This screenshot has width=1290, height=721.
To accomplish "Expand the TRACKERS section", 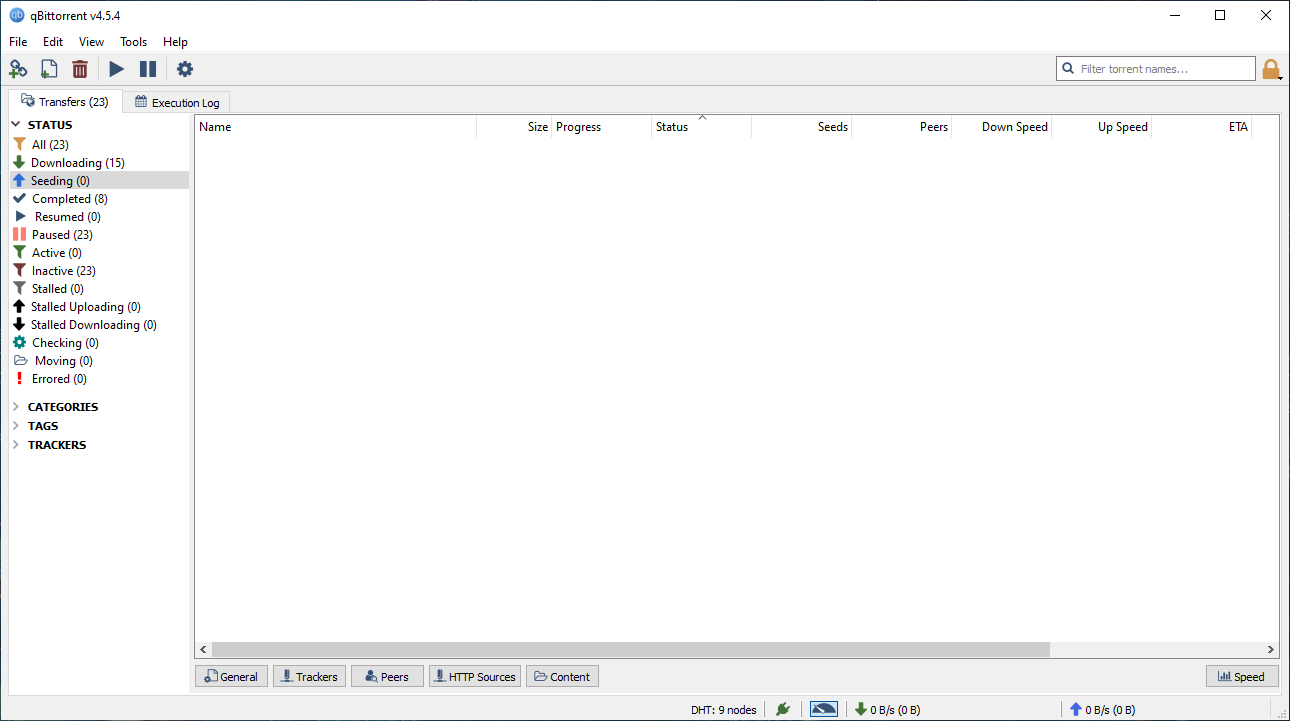I will tap(15, 444).
